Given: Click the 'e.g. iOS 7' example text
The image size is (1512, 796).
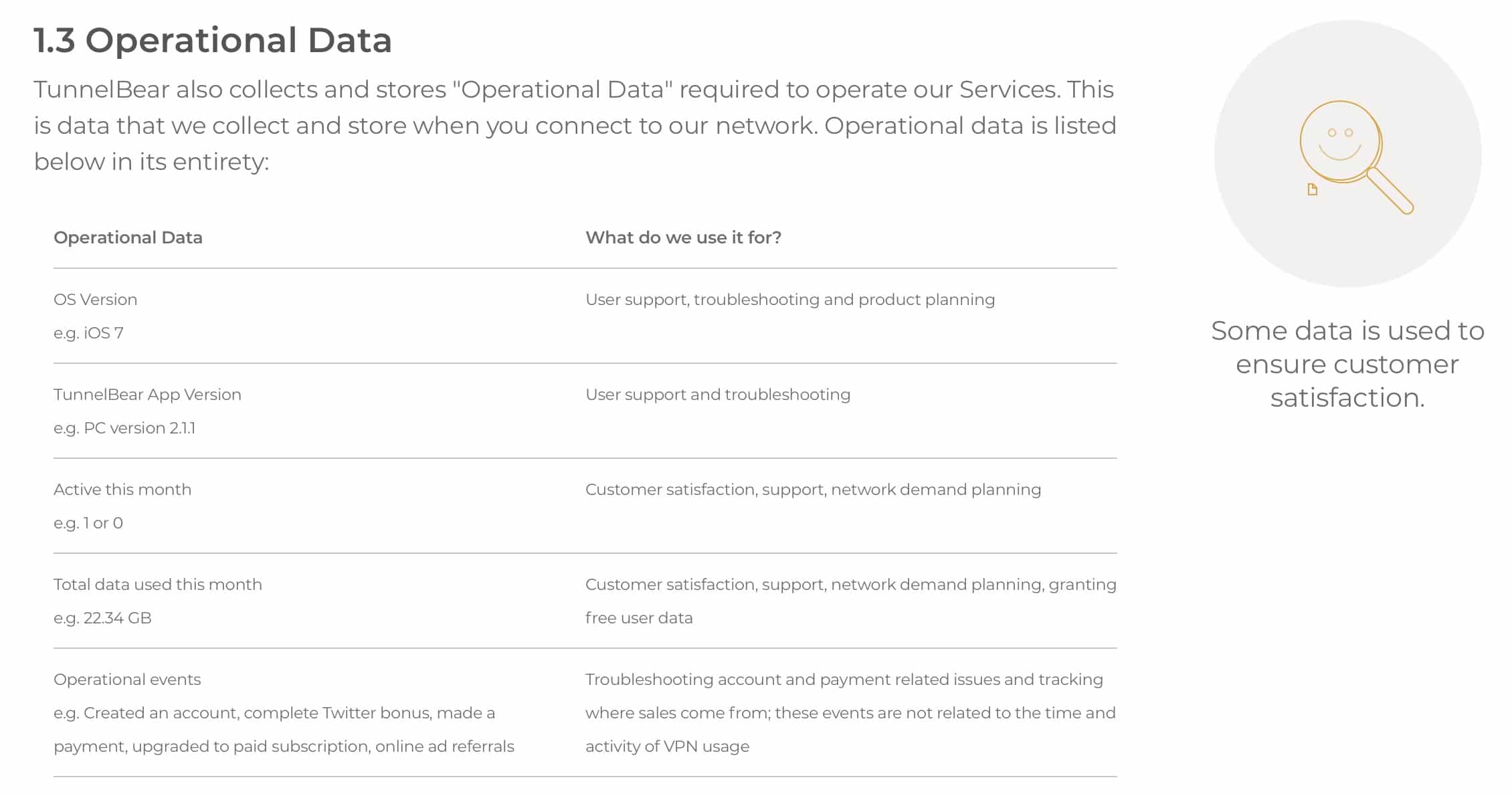Looking at the screenshot, I should pyautogui.click(x=88, y=333).
